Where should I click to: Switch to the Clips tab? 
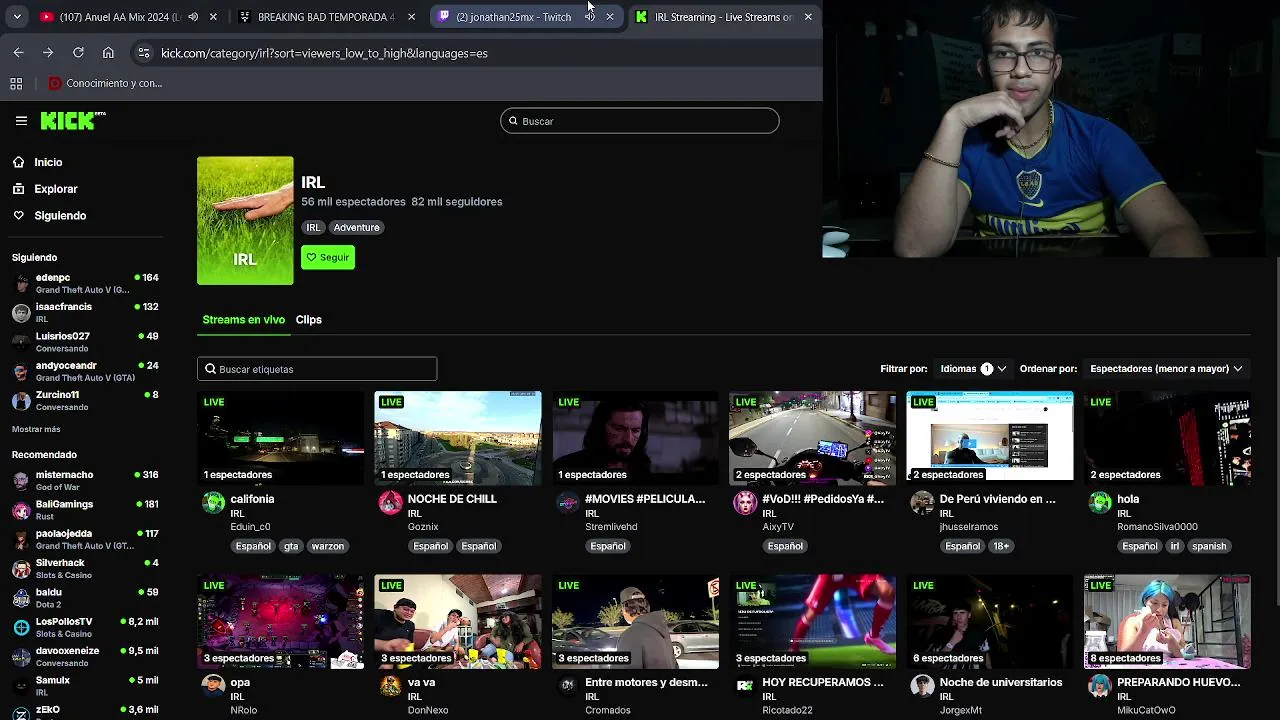[308, 320]
